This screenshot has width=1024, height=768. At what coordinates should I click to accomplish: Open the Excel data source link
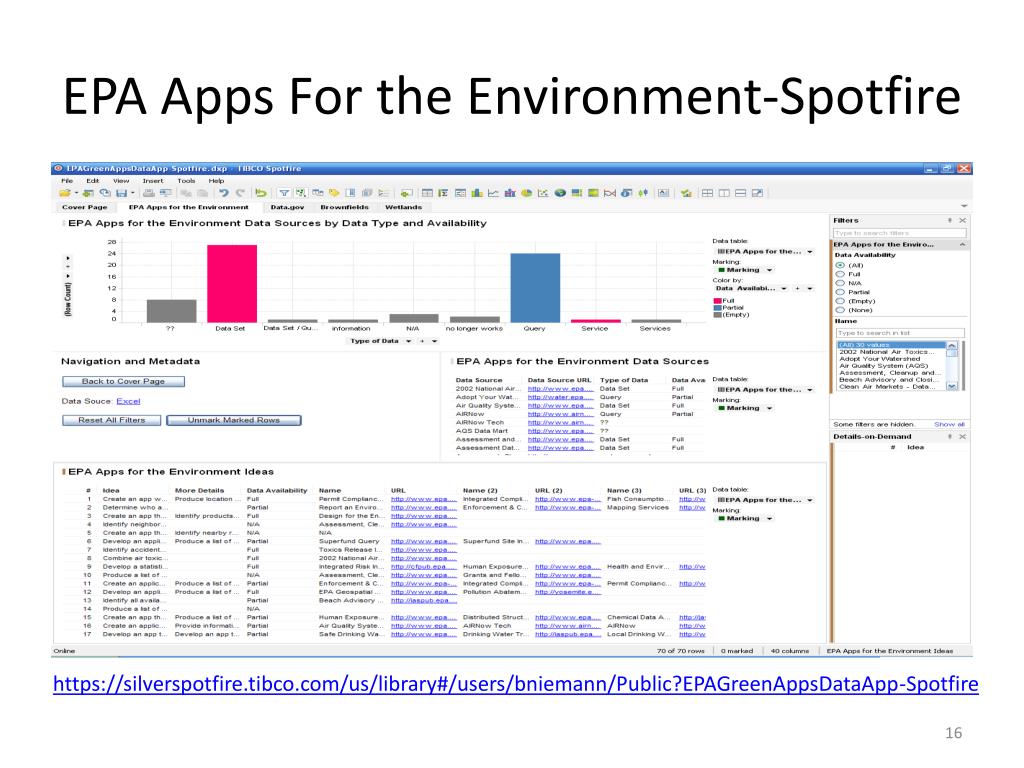tap(128, 401)
